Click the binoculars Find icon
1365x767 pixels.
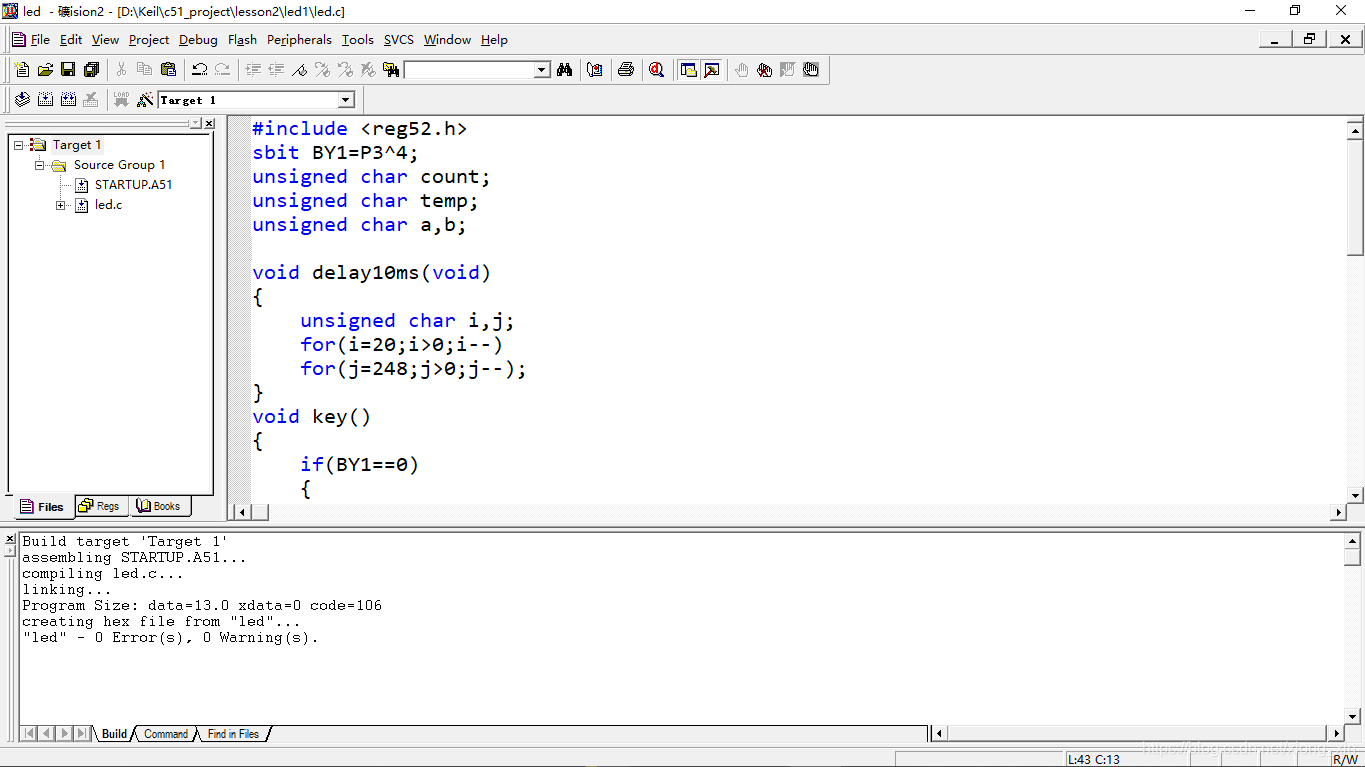[565, 70]
